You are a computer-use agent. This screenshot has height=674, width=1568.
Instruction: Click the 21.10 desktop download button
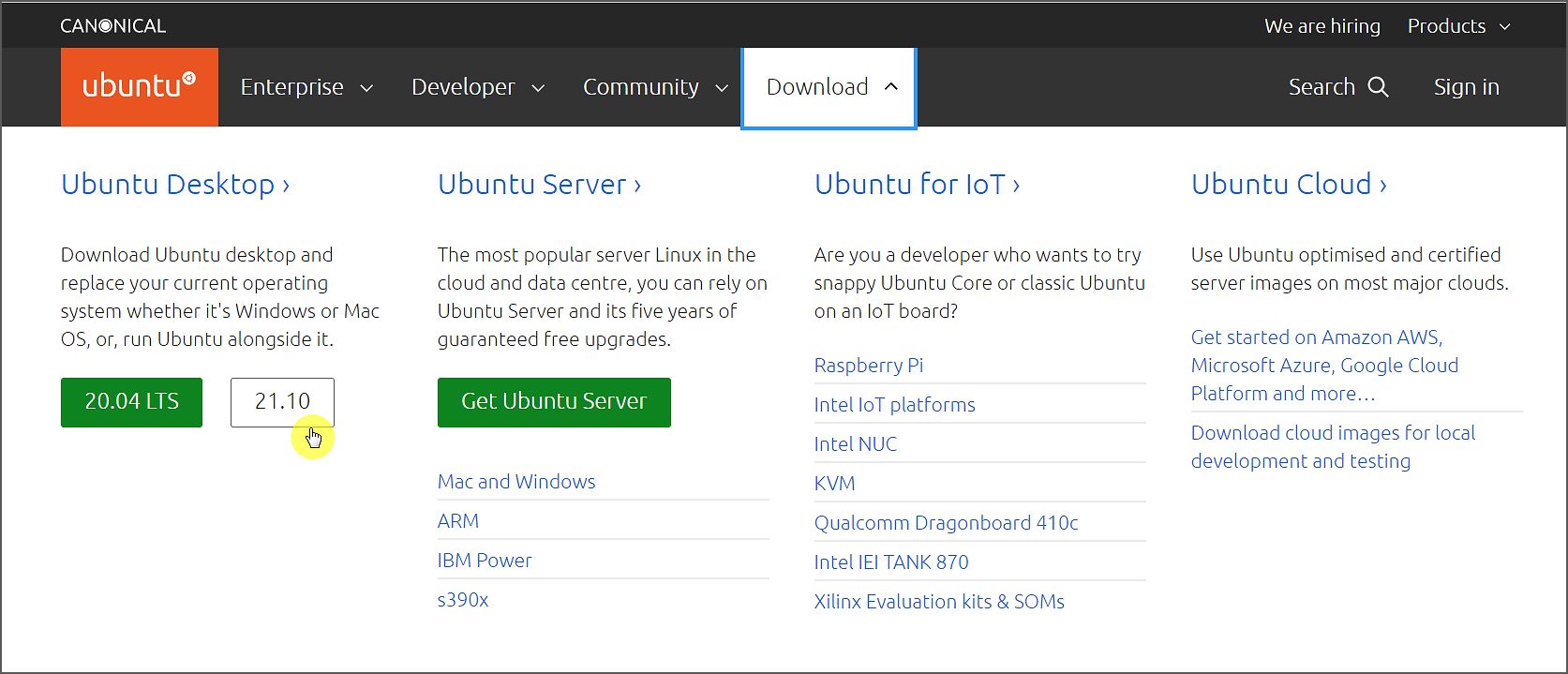pos(282,402)
